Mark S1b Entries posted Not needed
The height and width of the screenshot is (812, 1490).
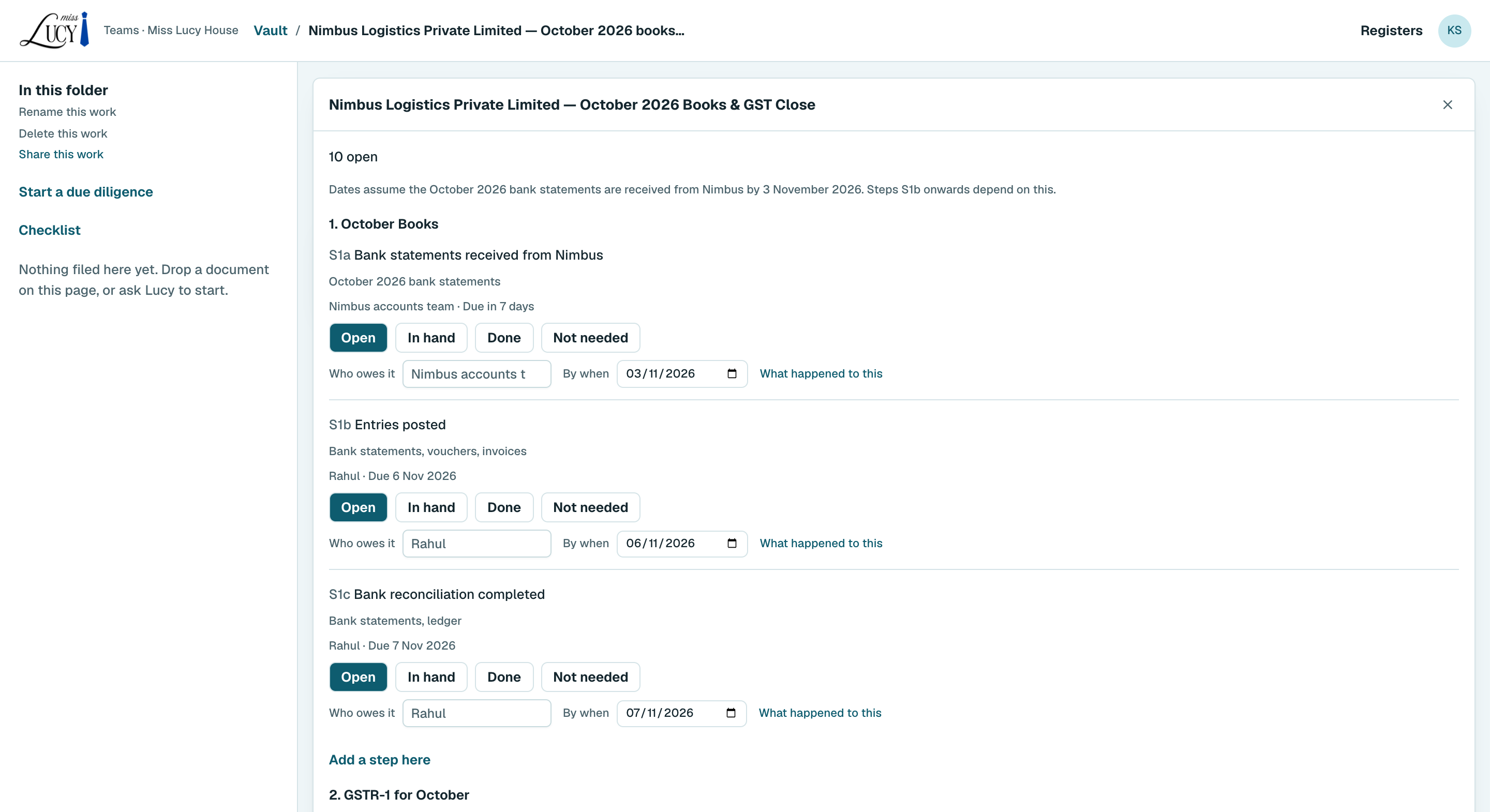[590, 507]
